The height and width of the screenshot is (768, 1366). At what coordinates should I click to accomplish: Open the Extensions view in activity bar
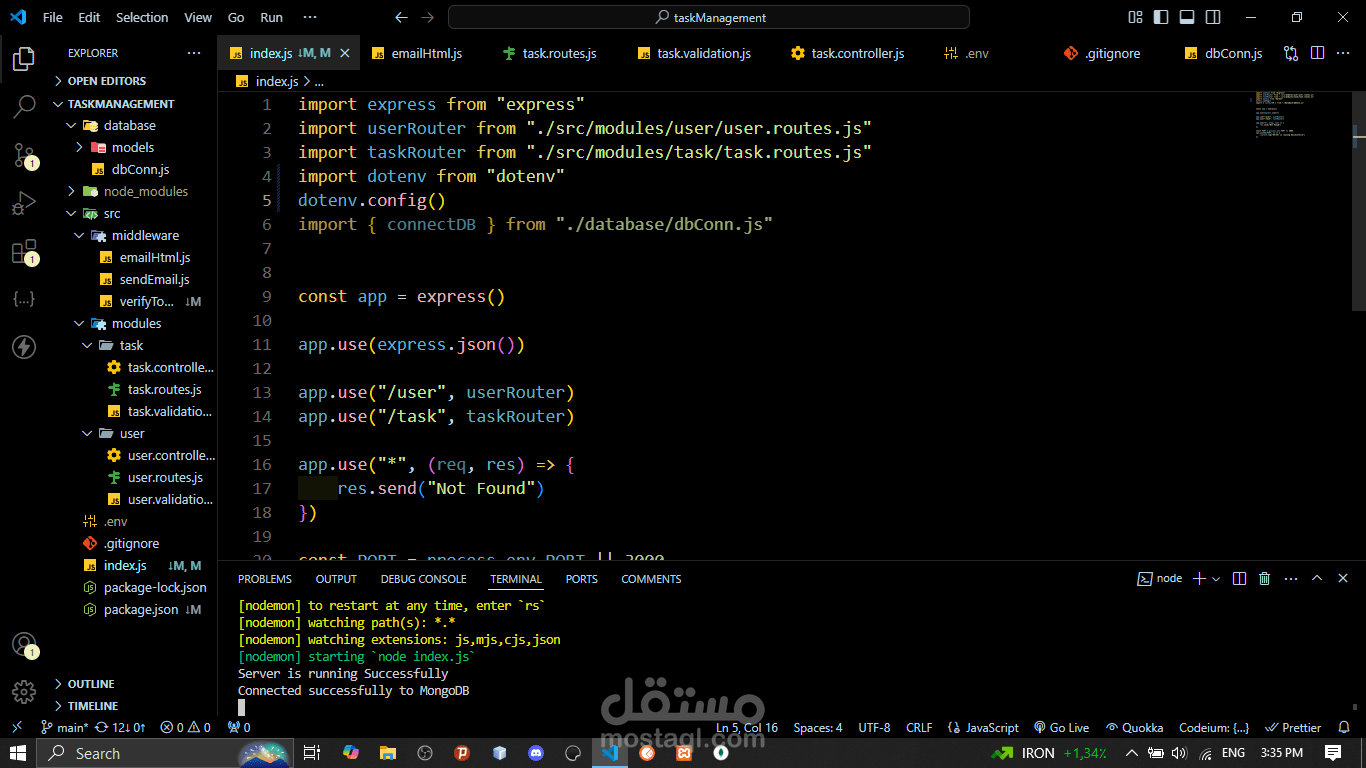point(23,251)
